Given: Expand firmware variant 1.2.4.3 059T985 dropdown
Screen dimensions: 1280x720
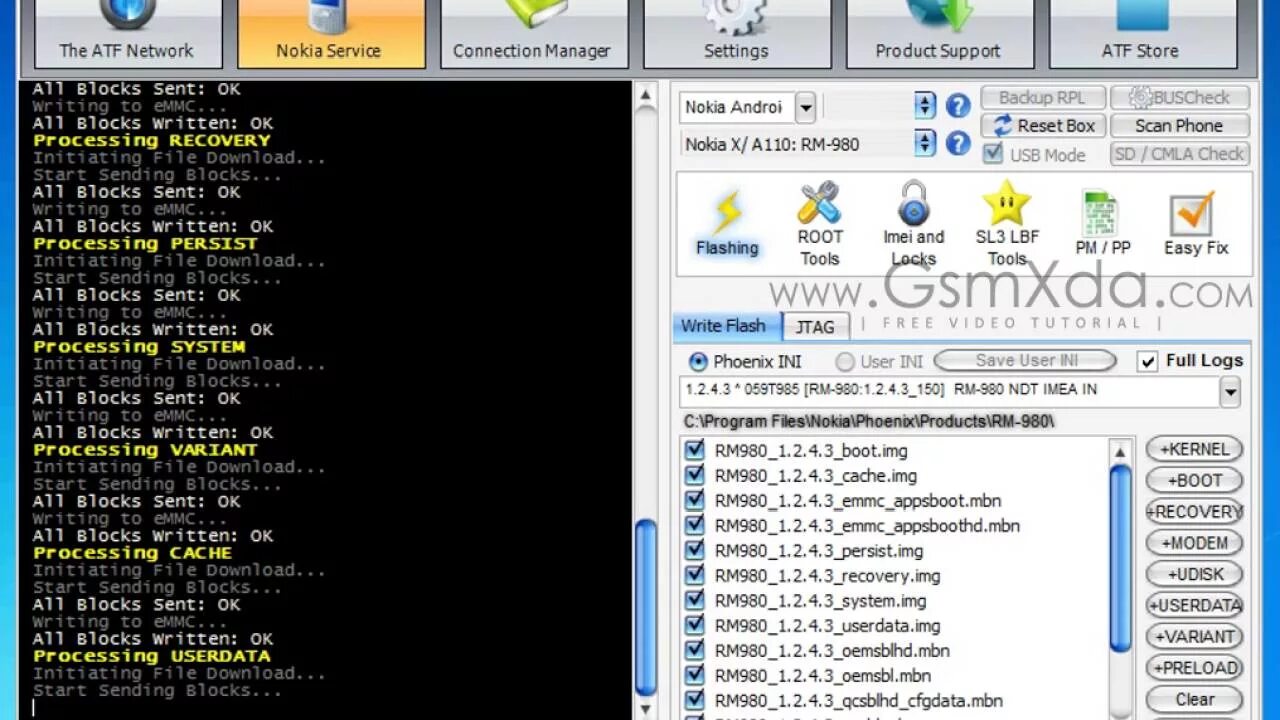Looking at the screenshot, I should [x=1230, y=391].
